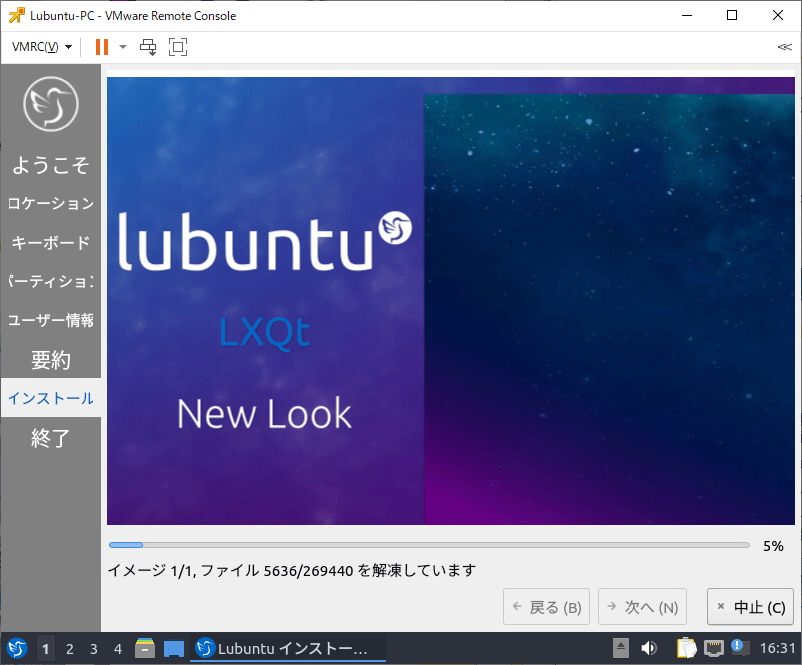Click the blue show desktop taskbar icon
This screenshot has height=665, width=802.
pos(174,649)
